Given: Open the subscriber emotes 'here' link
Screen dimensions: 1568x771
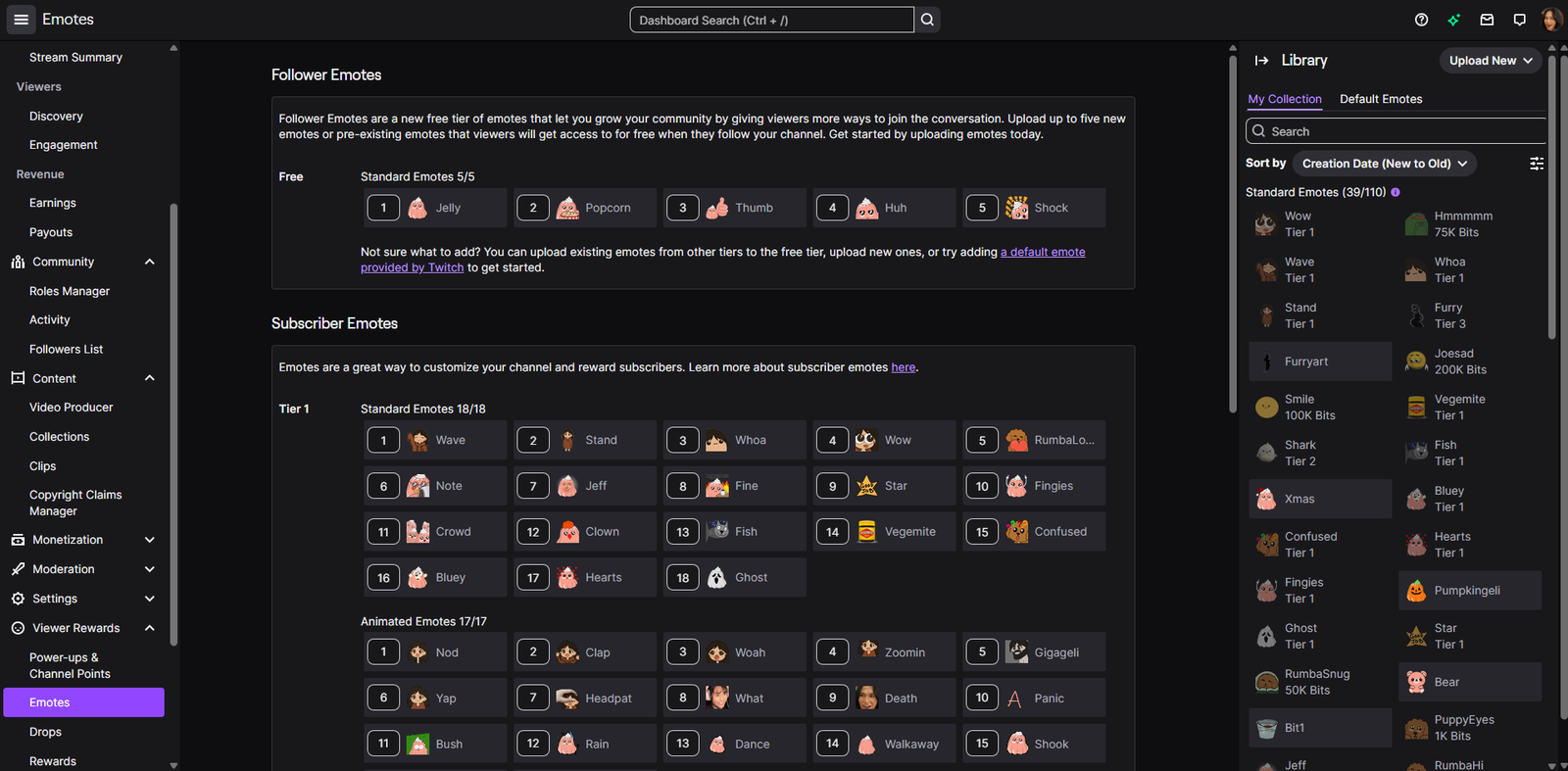Looking at the screenshot, I should [903, 367].
